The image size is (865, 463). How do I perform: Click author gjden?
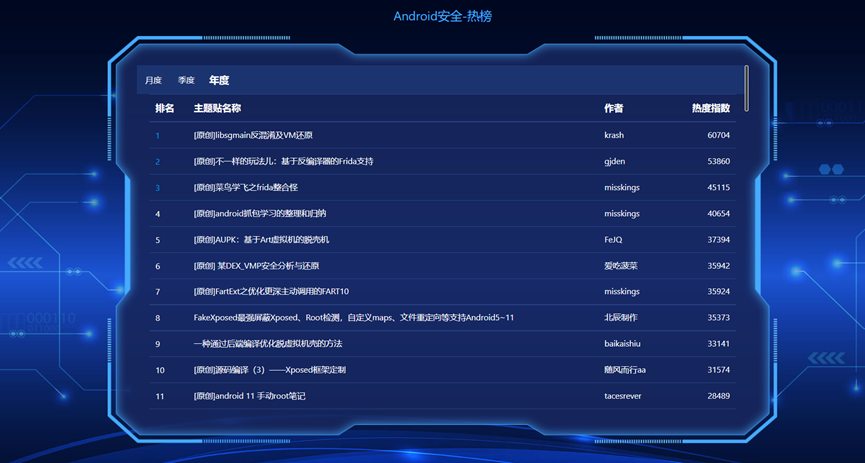pos(615,162)
